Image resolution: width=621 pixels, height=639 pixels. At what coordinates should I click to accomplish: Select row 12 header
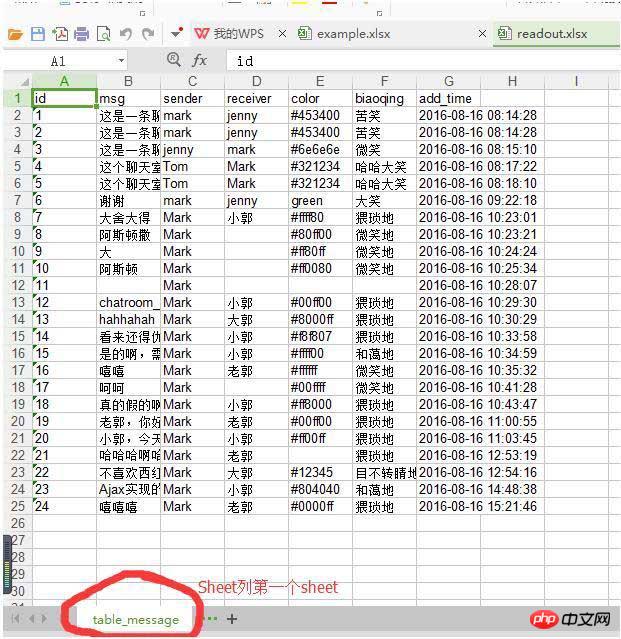tap(18, 285)
